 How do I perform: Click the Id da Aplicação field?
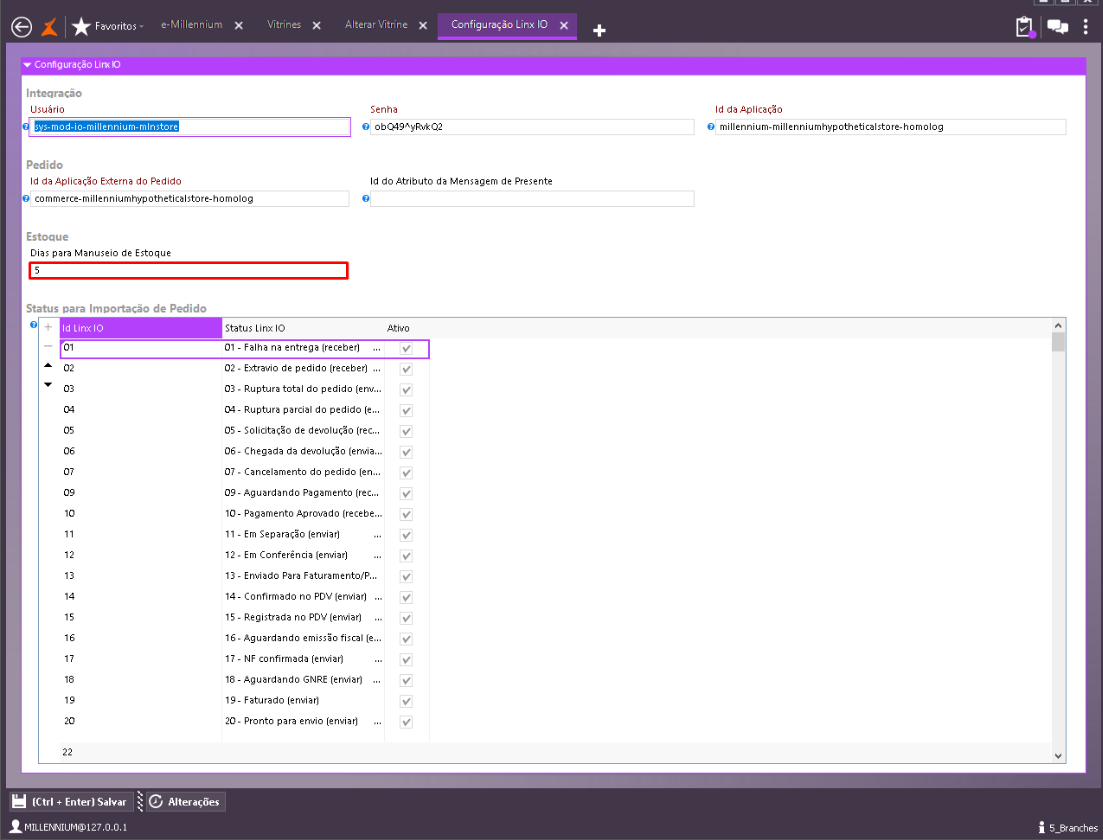(x=891, y=127)
